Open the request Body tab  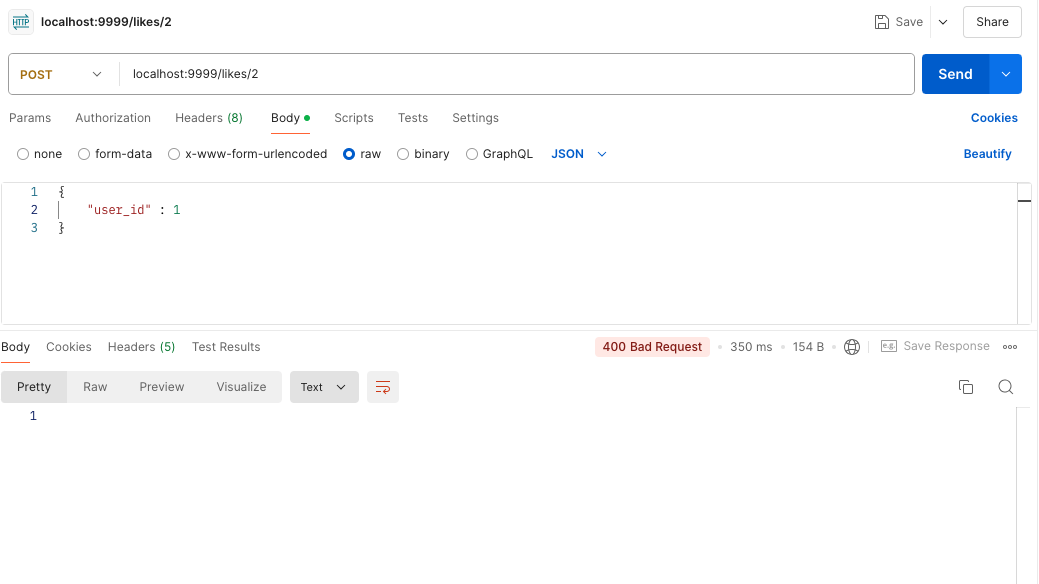coord(290,118)
